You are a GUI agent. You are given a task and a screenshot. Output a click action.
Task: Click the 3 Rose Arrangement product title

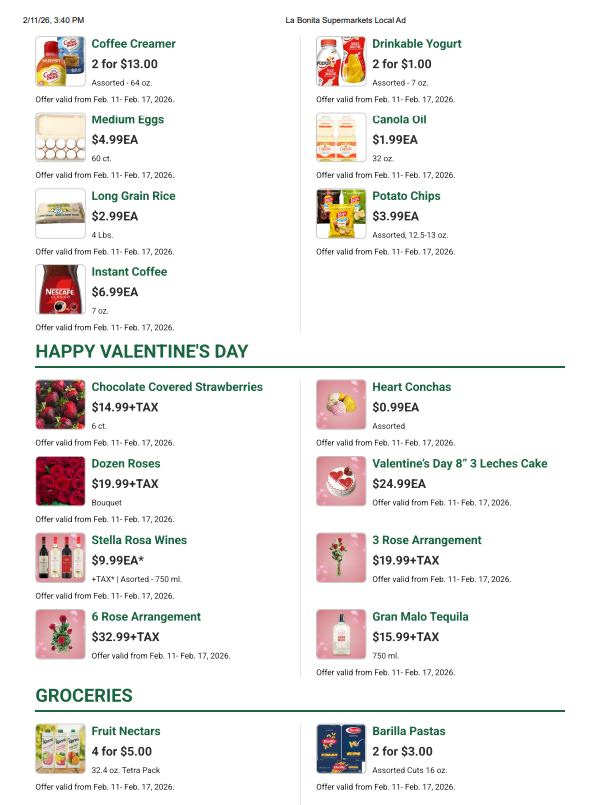(426, 540)
